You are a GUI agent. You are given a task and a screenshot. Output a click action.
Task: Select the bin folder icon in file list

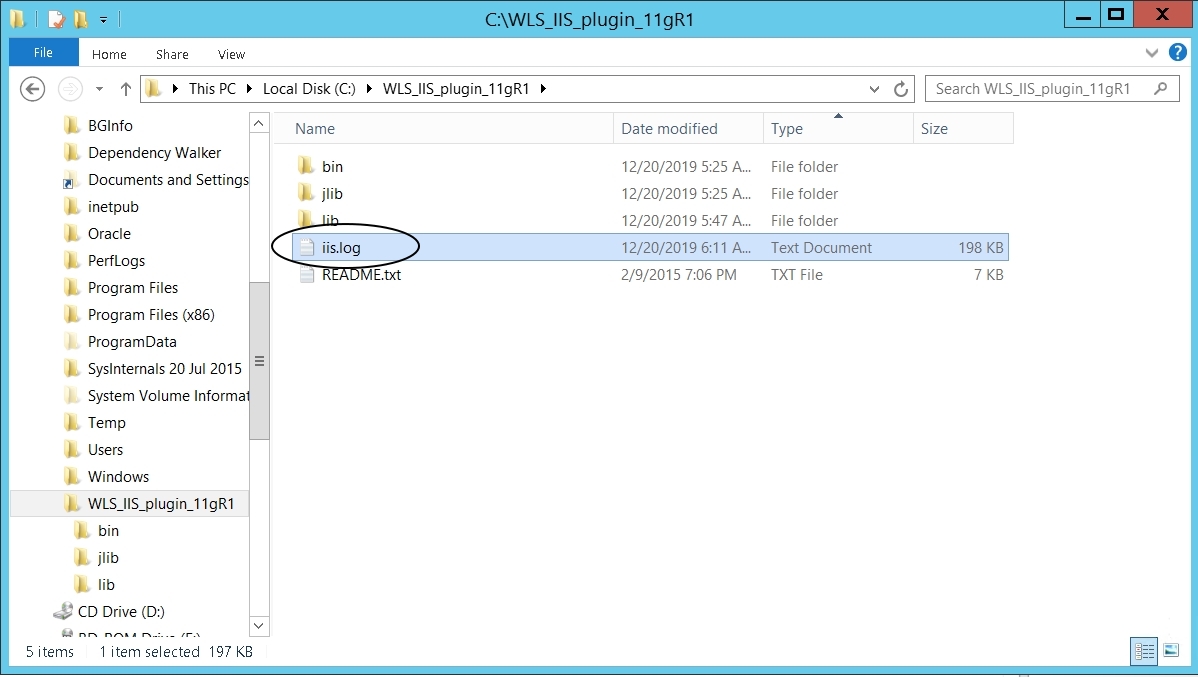click(x=306, y=166)
